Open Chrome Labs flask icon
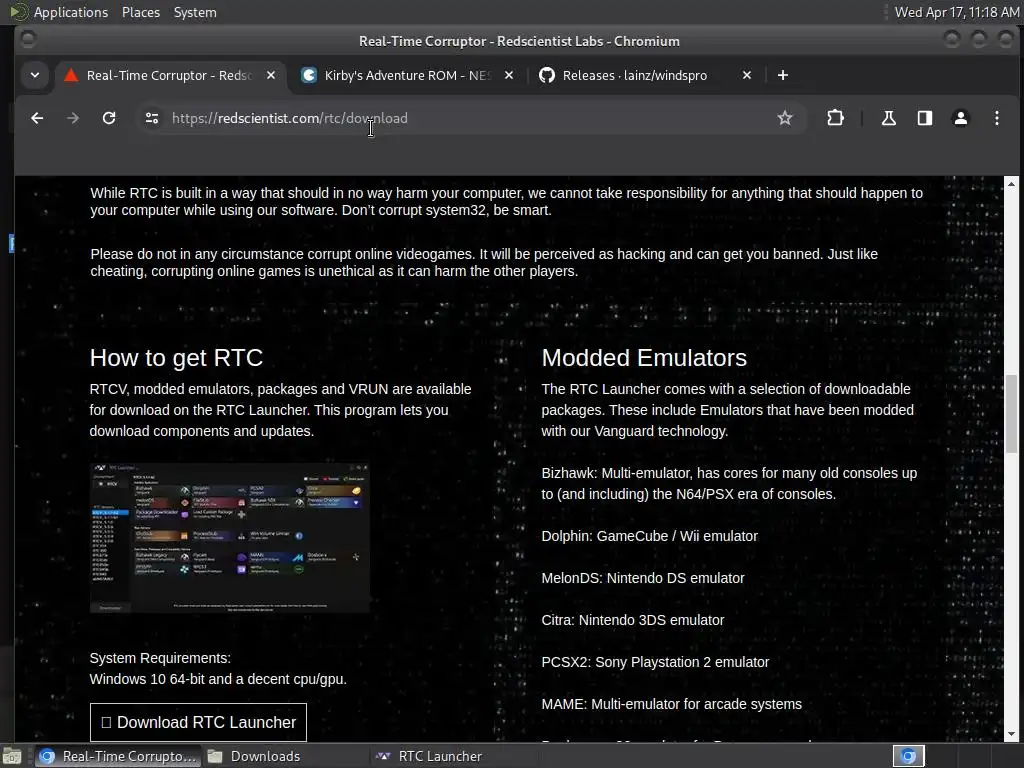The image size is (1024, 768). click(889, 118)
